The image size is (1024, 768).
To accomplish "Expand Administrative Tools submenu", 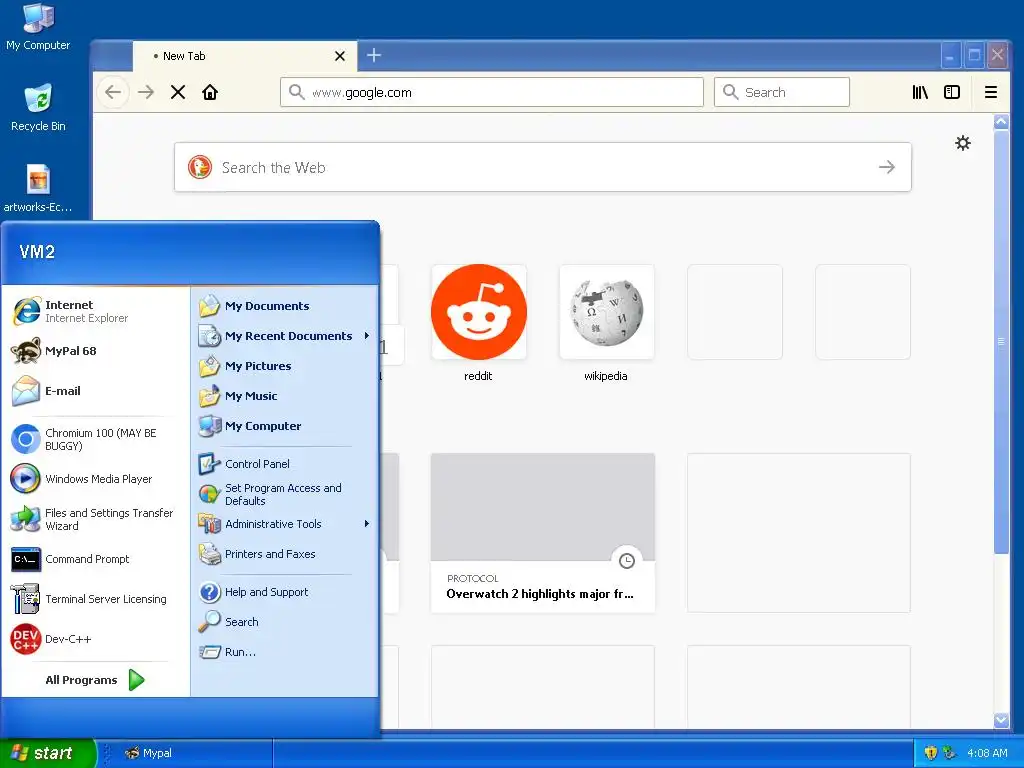I will point(284,524).
